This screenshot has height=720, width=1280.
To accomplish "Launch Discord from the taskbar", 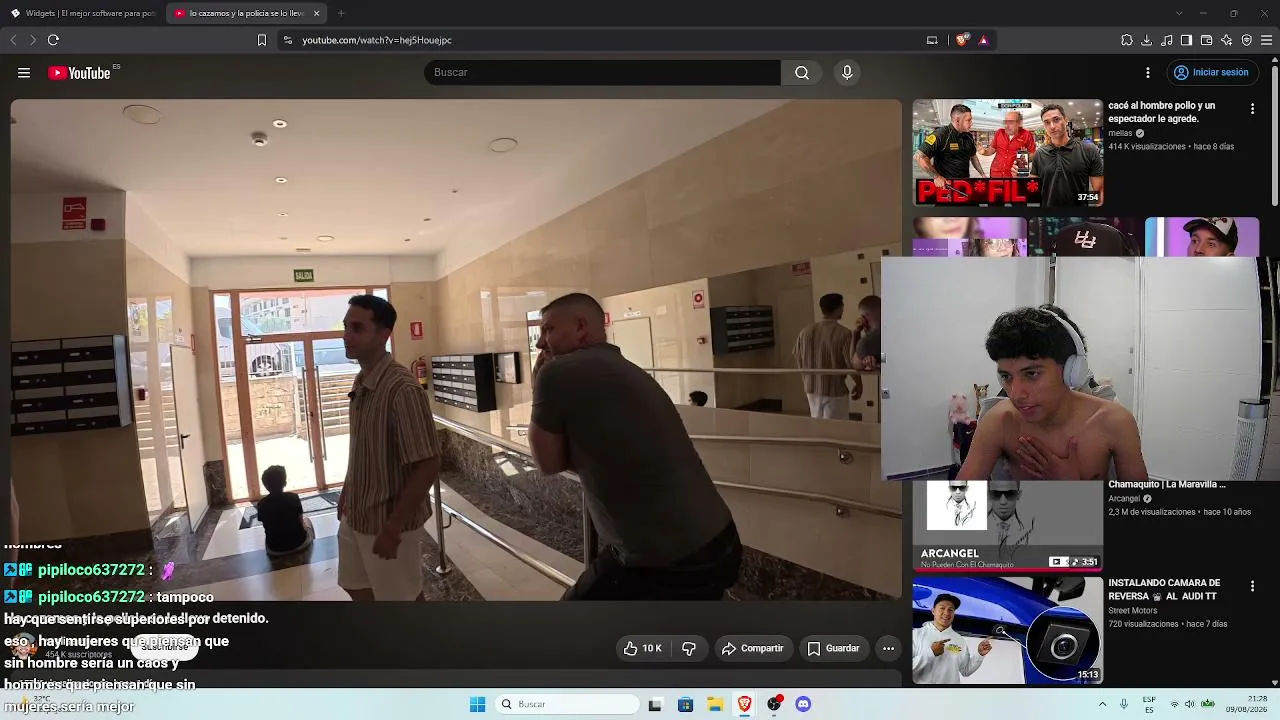I will (803, 704).
